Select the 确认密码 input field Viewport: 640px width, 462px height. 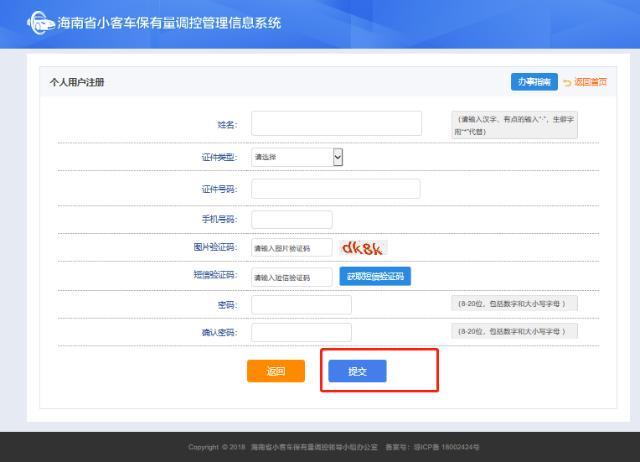coord(301,332)
